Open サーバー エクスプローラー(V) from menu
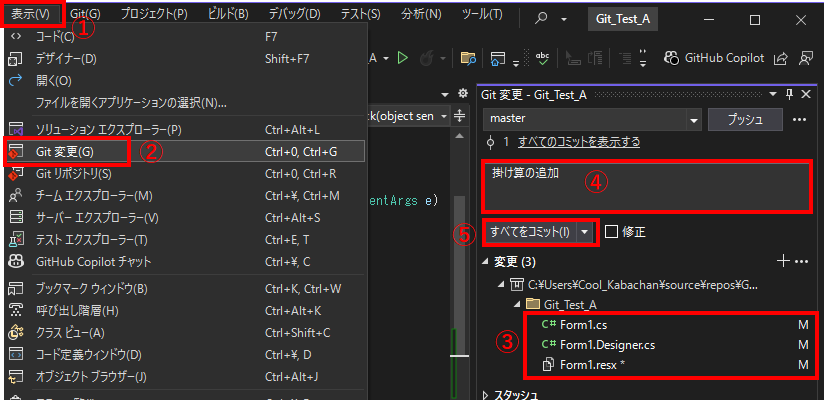The height and width of the screenshot is (400, 824). click(185, 218)
